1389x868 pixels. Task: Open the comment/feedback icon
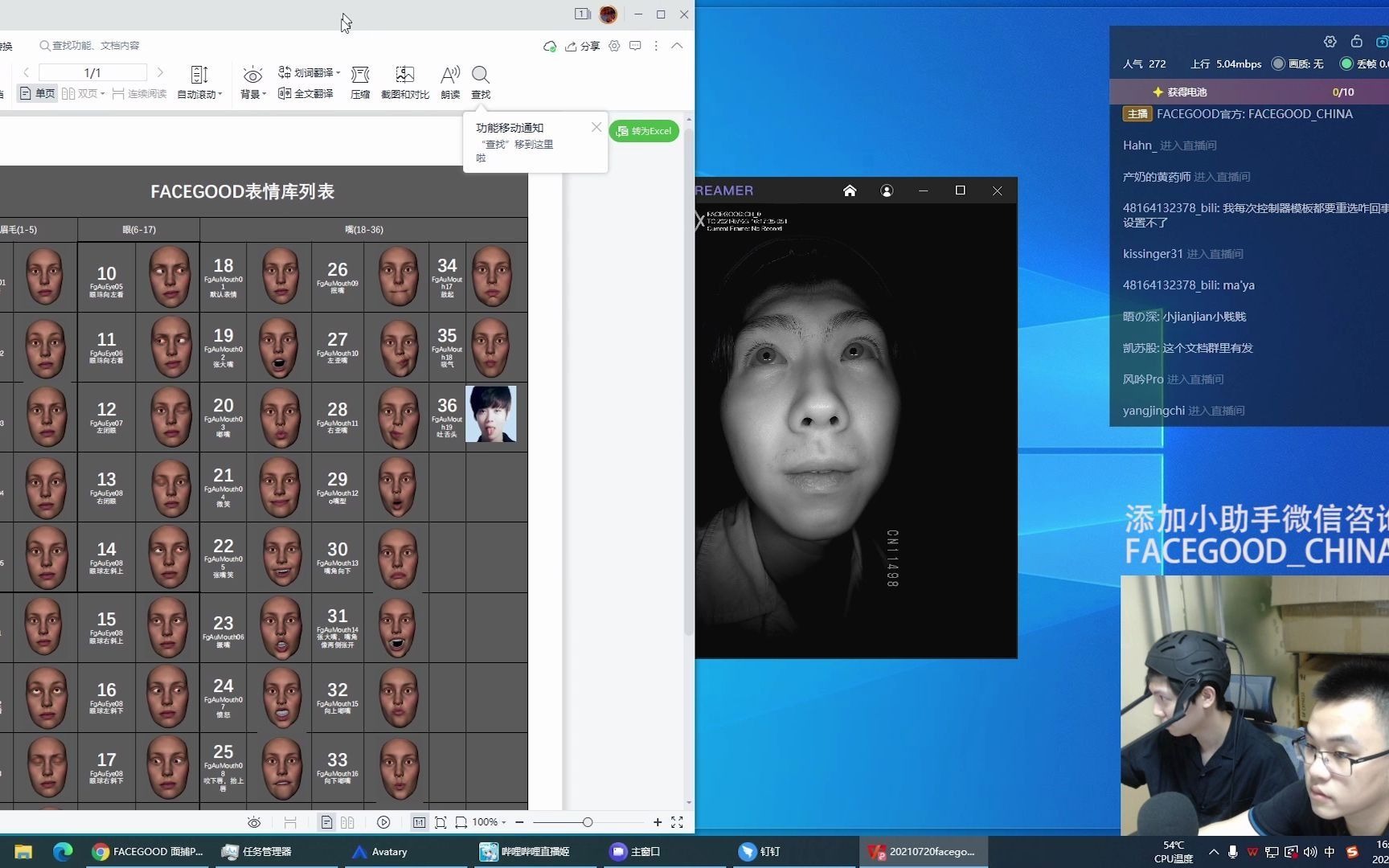coord(635,46)
